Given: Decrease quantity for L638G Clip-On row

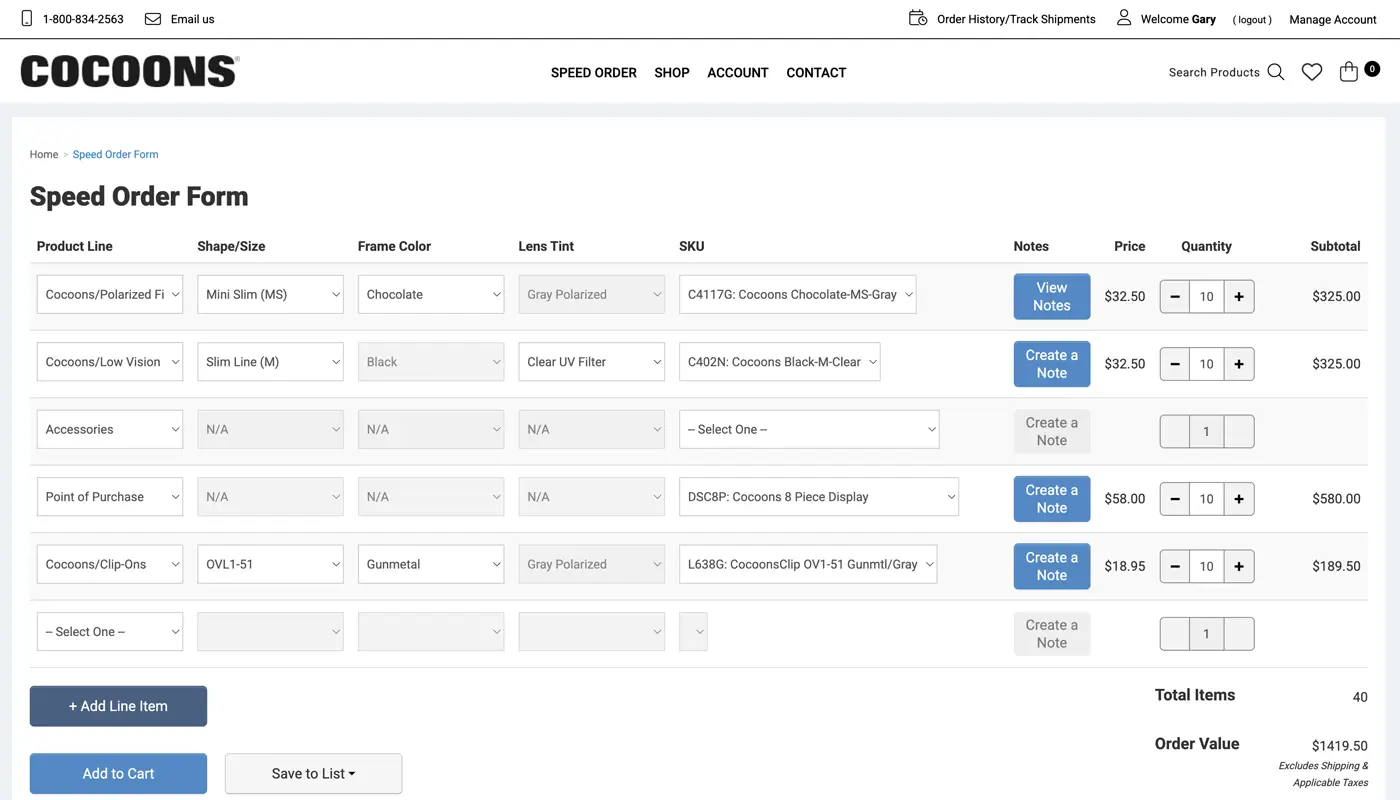Looking at the screenshot, I should [1175, 566].
